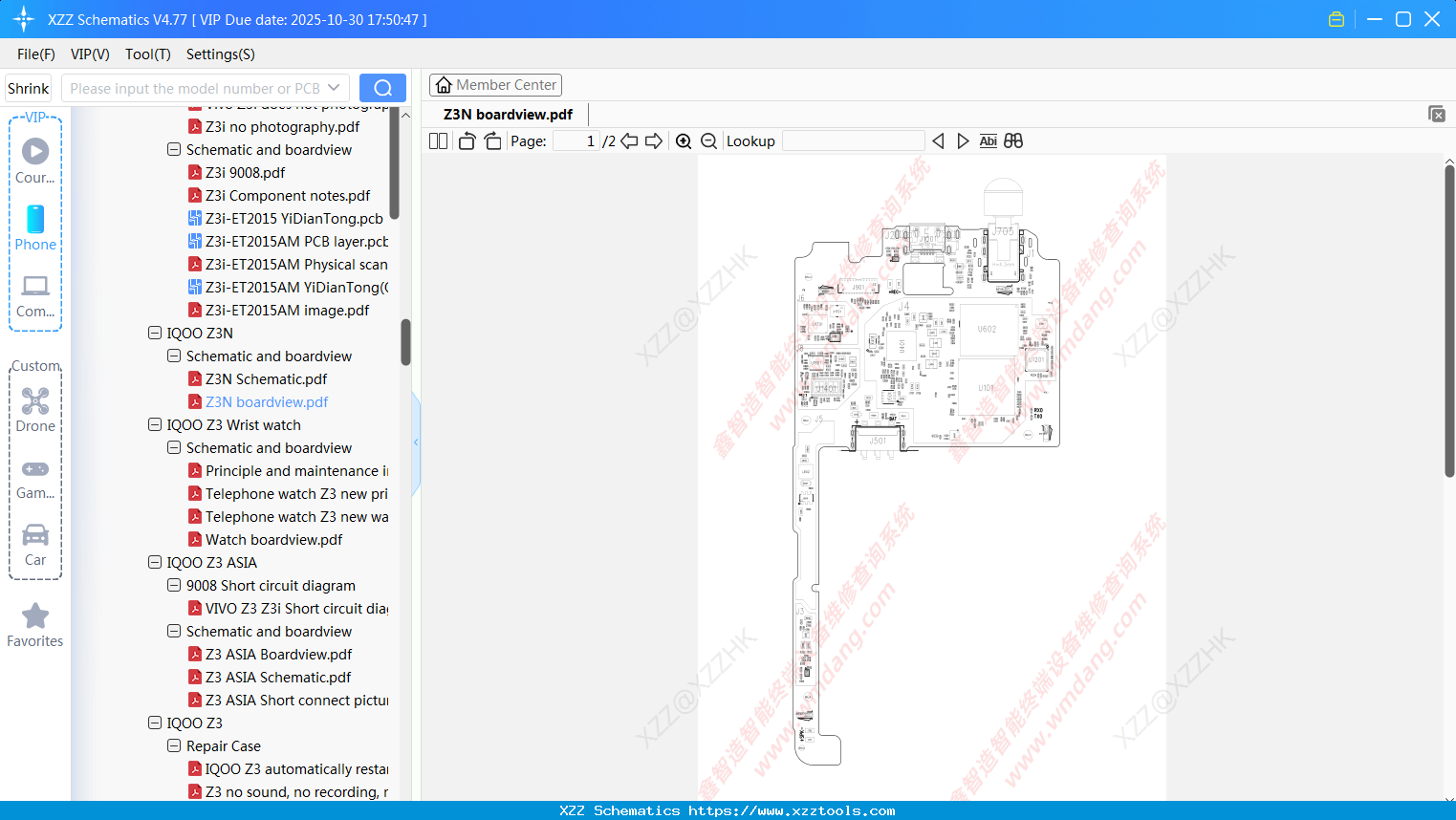Click the model number search input

point(195,88)
